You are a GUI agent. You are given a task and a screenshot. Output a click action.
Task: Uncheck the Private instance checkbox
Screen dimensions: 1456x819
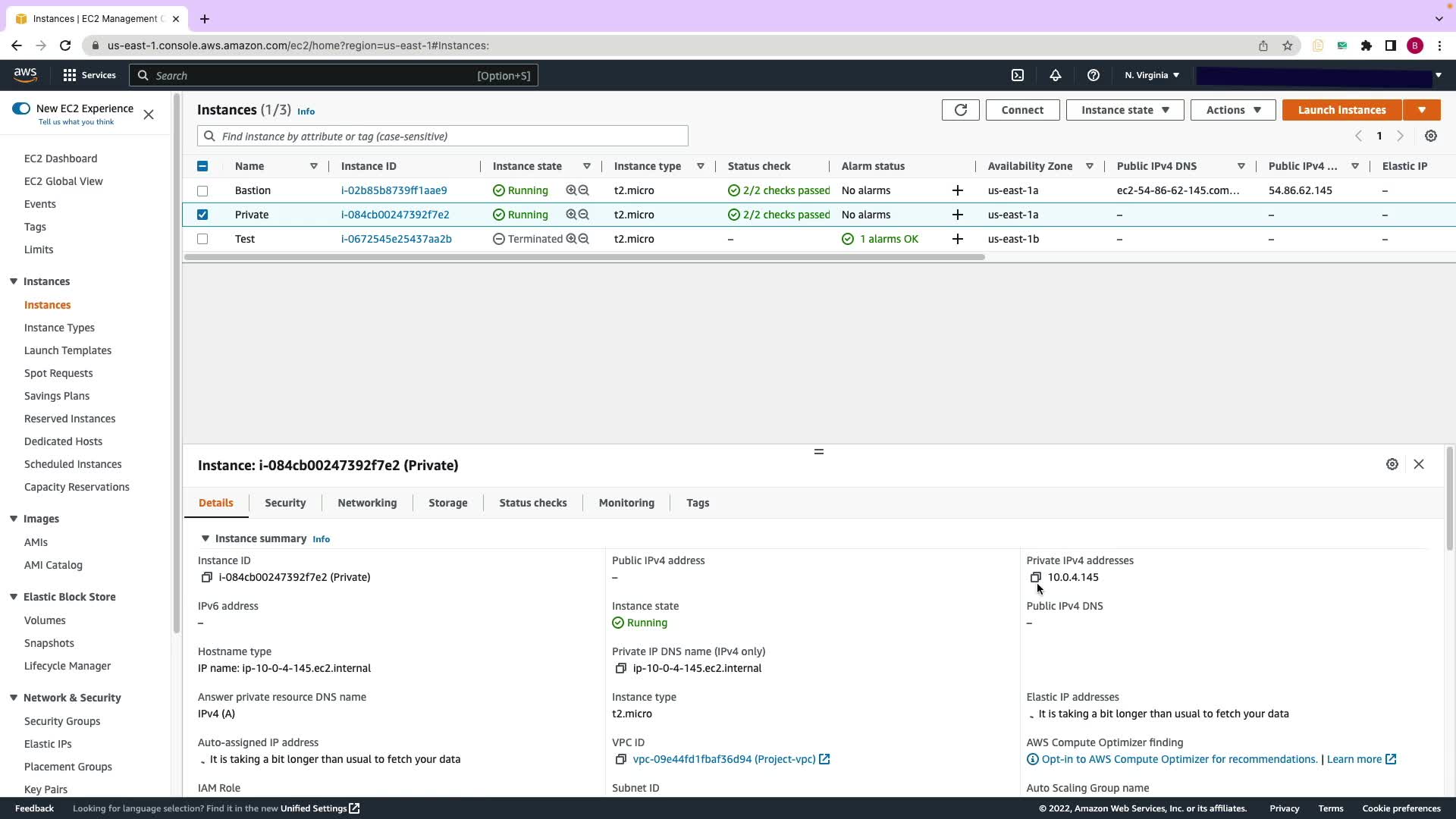202,215
